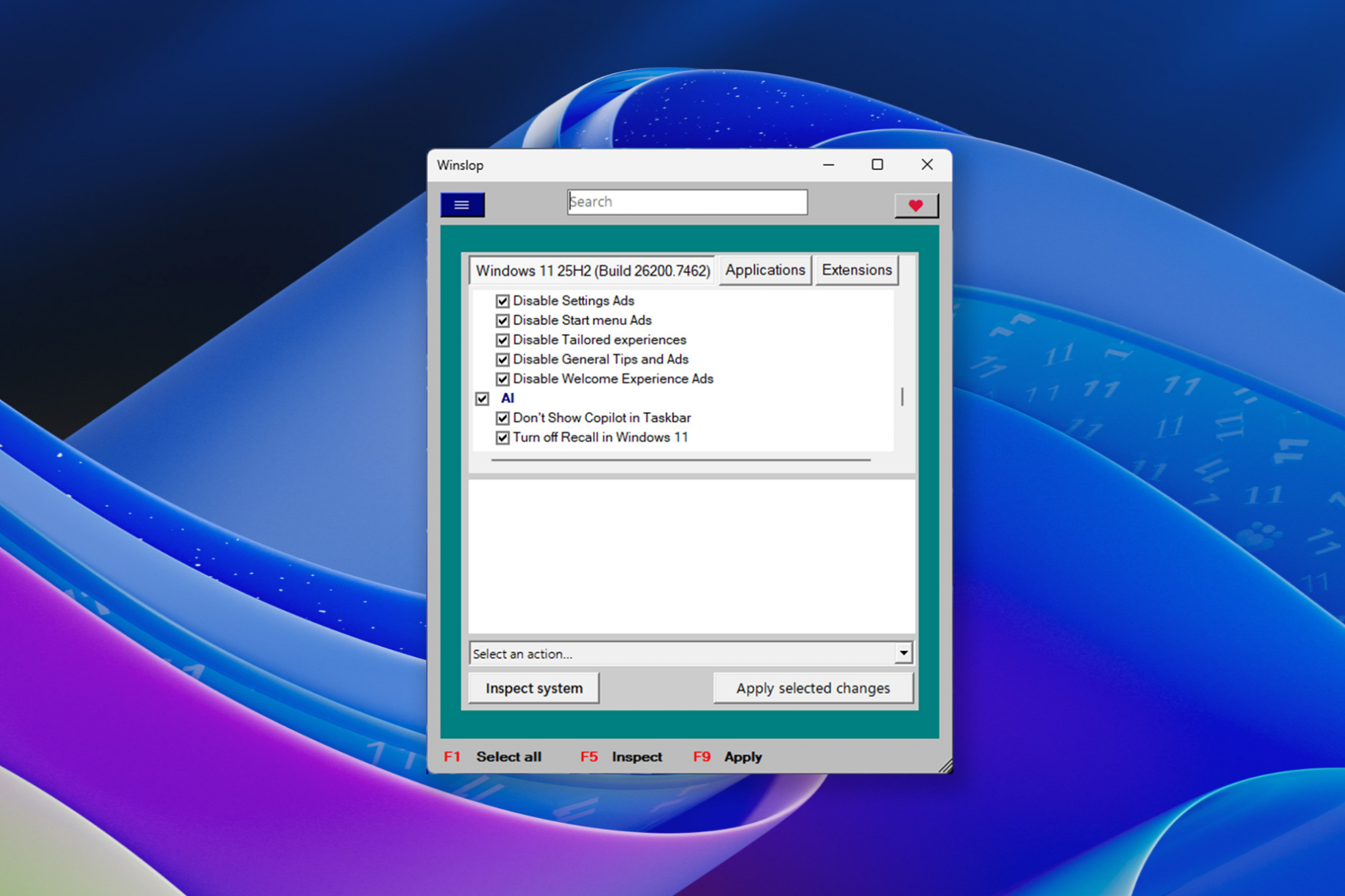Open the hamburger menu
Viewport: 1345px width, 896px height.
click(462, 204)
